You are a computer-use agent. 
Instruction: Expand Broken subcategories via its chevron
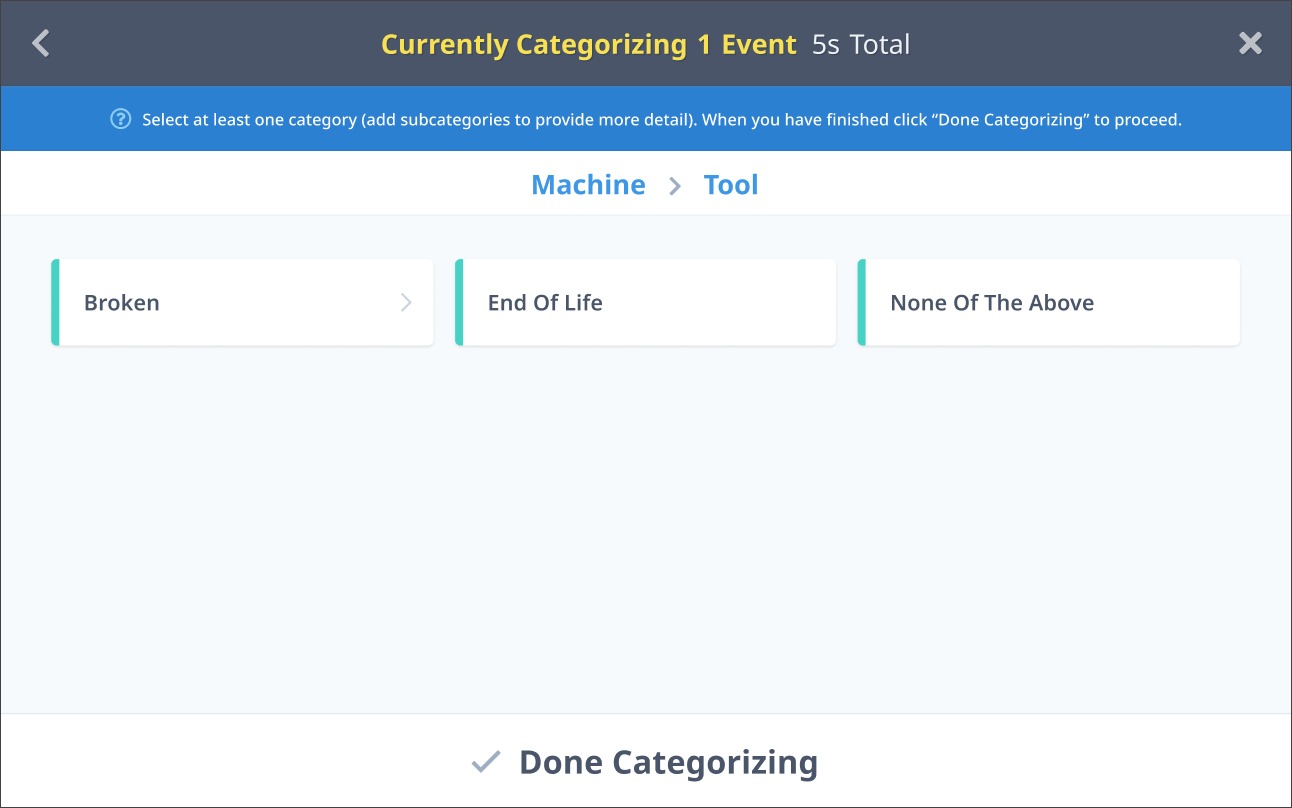point(406,303)
